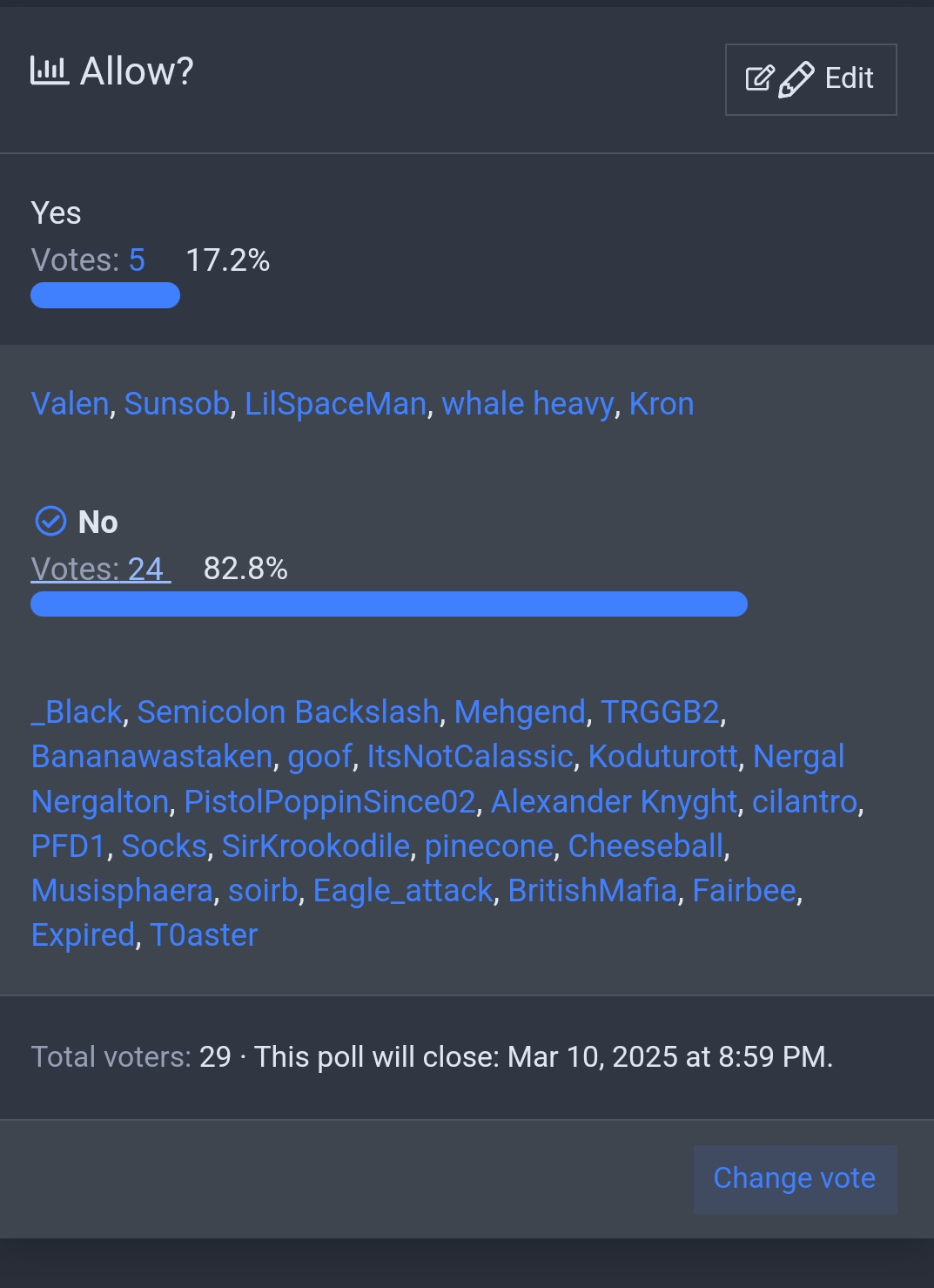Open Valen's profile link

pyautogui.click(x=70, y=404)
